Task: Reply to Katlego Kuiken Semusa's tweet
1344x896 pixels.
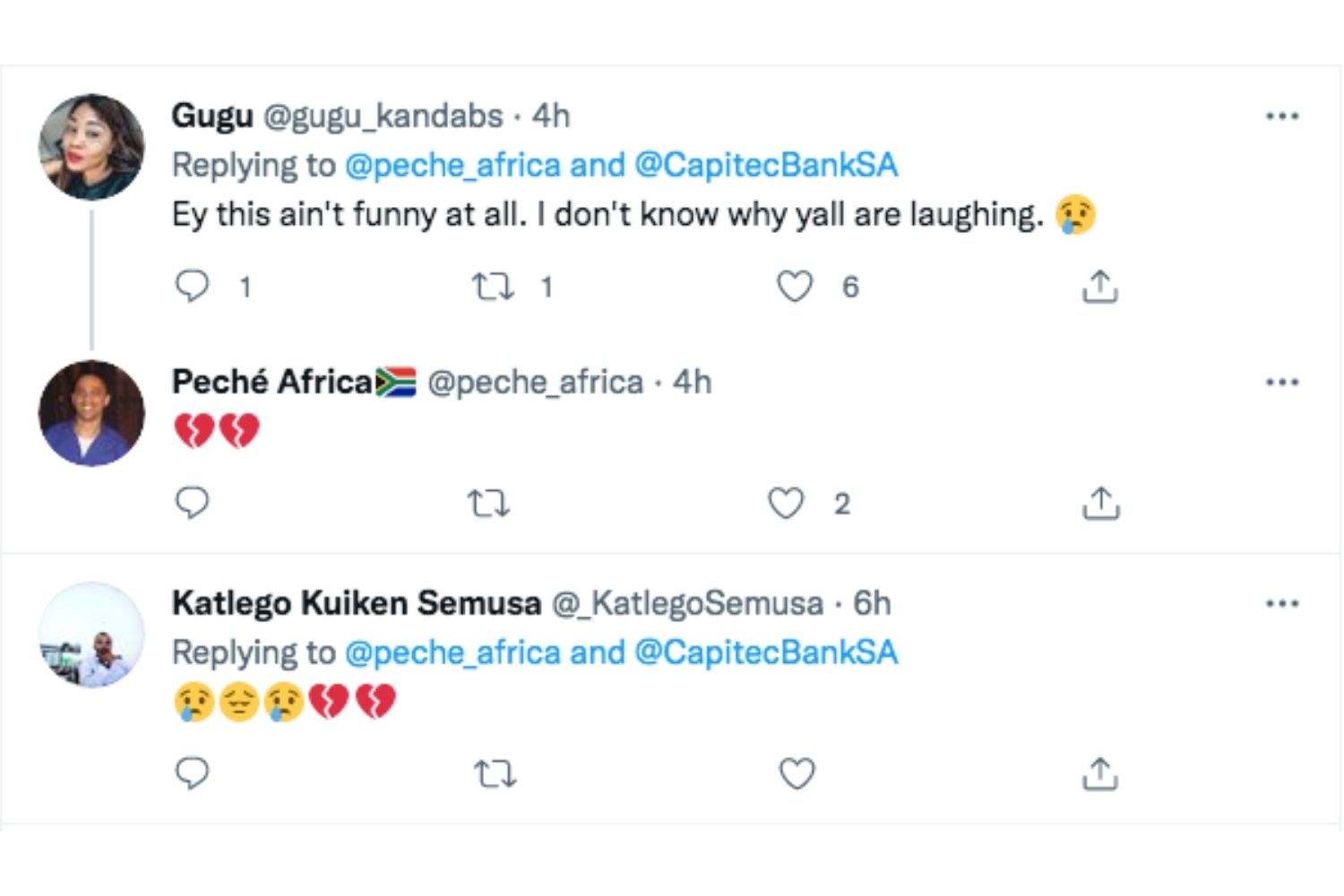Action: pyautogui.click(x=192, y=772)
